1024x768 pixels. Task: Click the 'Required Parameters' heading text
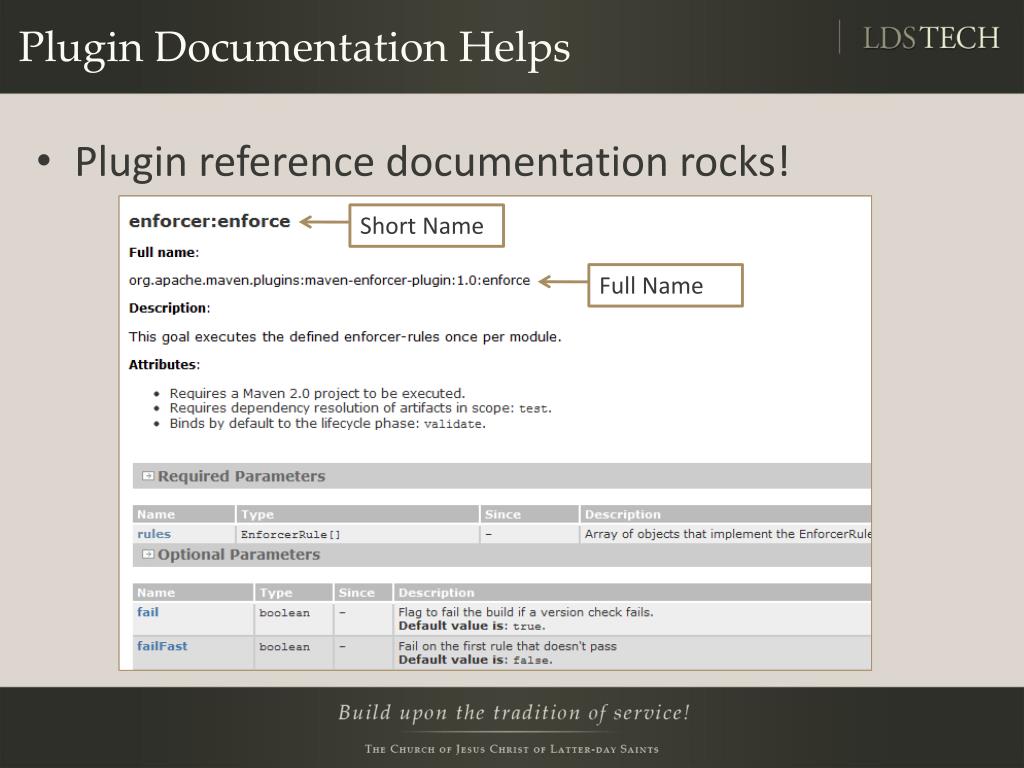tap(242, 476)
